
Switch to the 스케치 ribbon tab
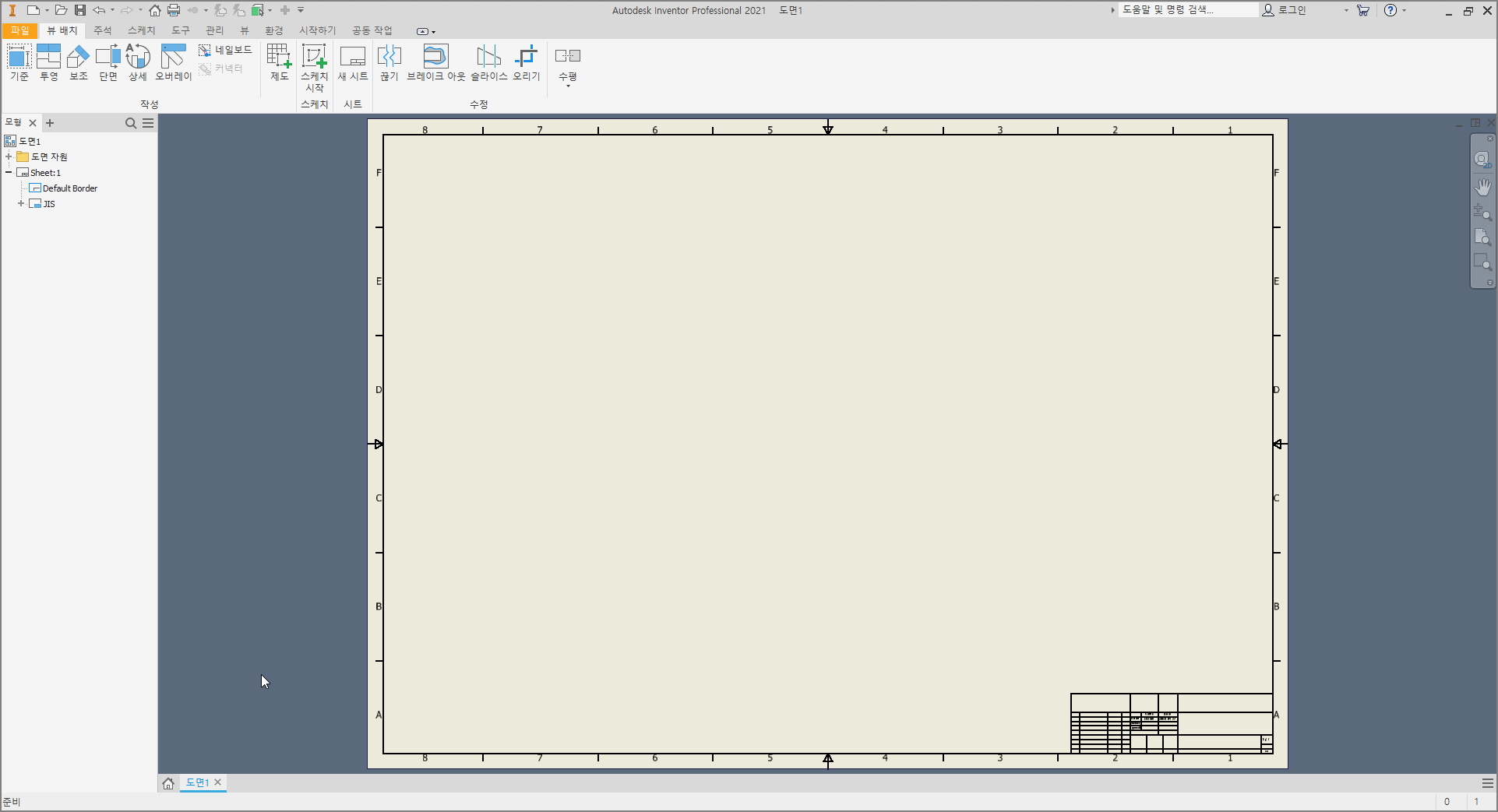click(142, 30)
